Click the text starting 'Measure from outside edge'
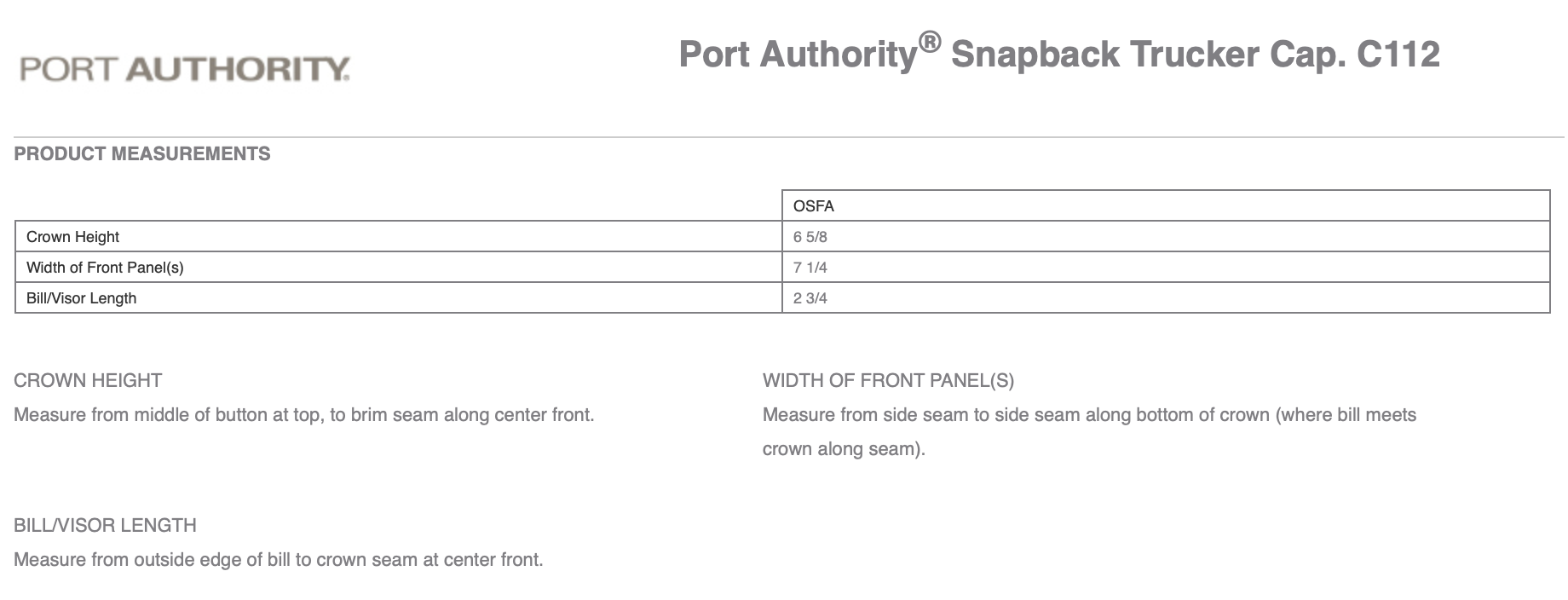Image resolution: width=1568 pixels, height=600 pixels. click(x=279, y=560)
